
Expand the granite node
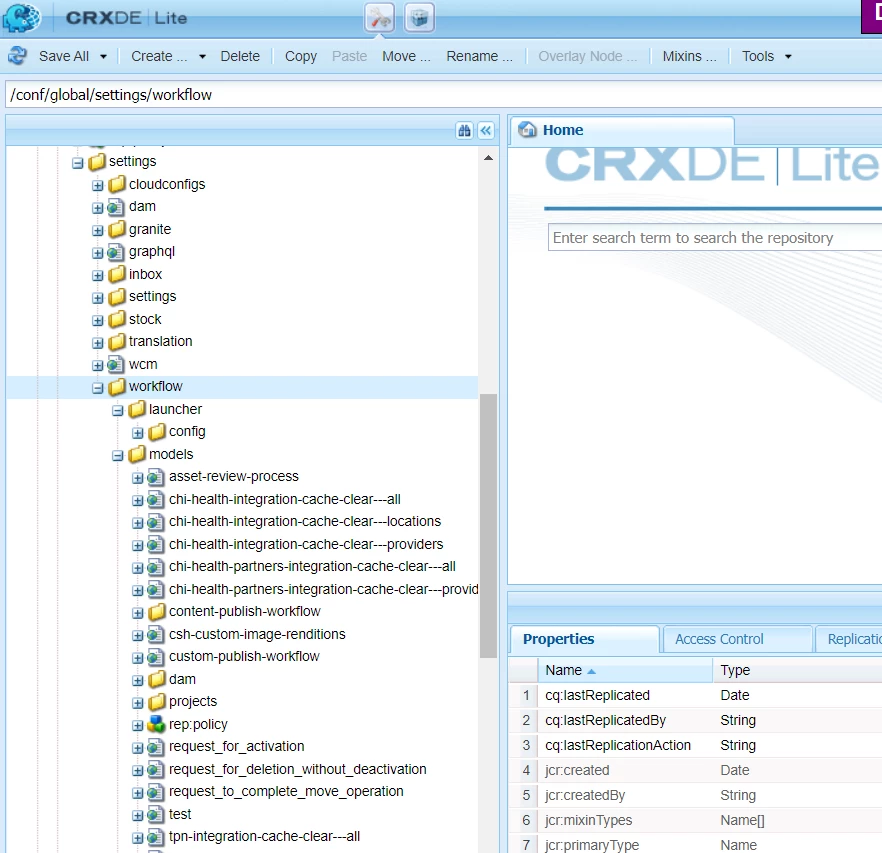(x=98, y=230)
